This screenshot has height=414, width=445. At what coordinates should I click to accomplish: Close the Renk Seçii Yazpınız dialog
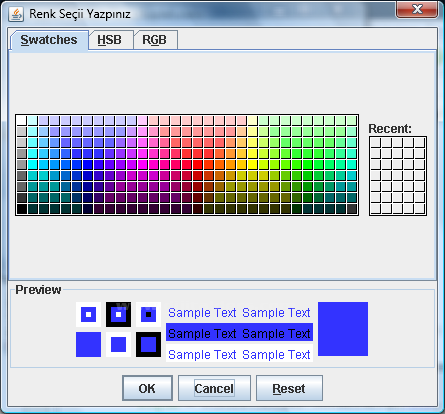coord(417,9)
